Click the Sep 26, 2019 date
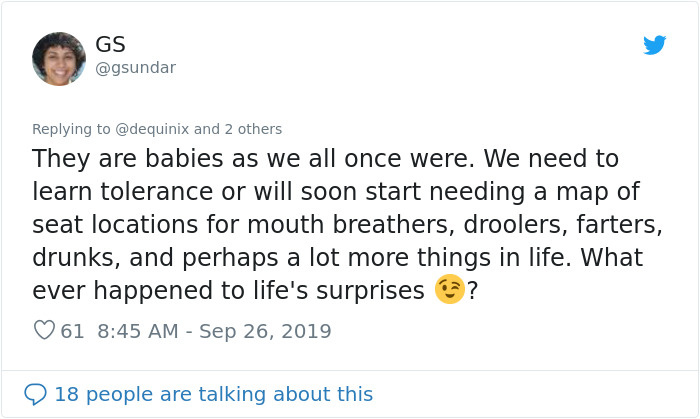 tap(268, 331)
